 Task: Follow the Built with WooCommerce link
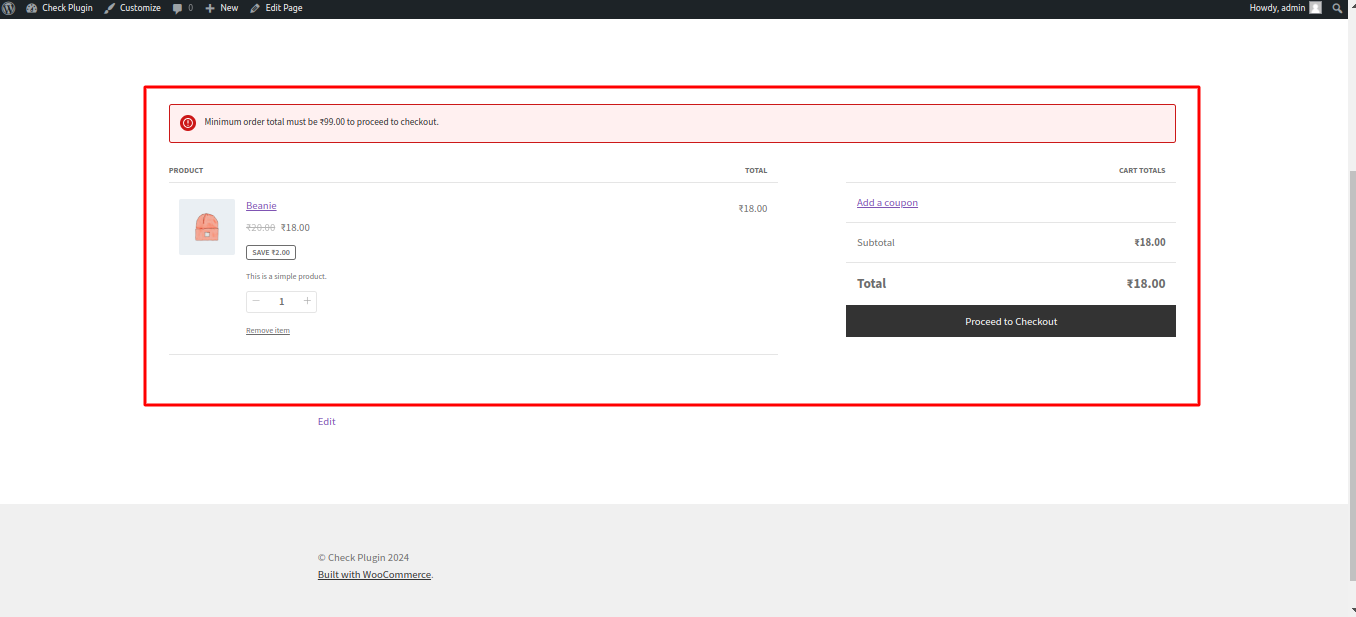coord(374,575)
